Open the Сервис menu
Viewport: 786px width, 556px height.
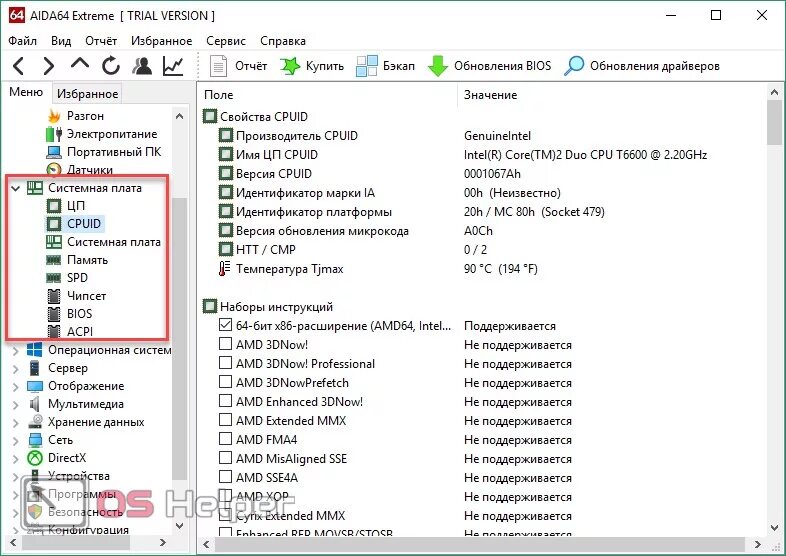click(x=226, y=41)
